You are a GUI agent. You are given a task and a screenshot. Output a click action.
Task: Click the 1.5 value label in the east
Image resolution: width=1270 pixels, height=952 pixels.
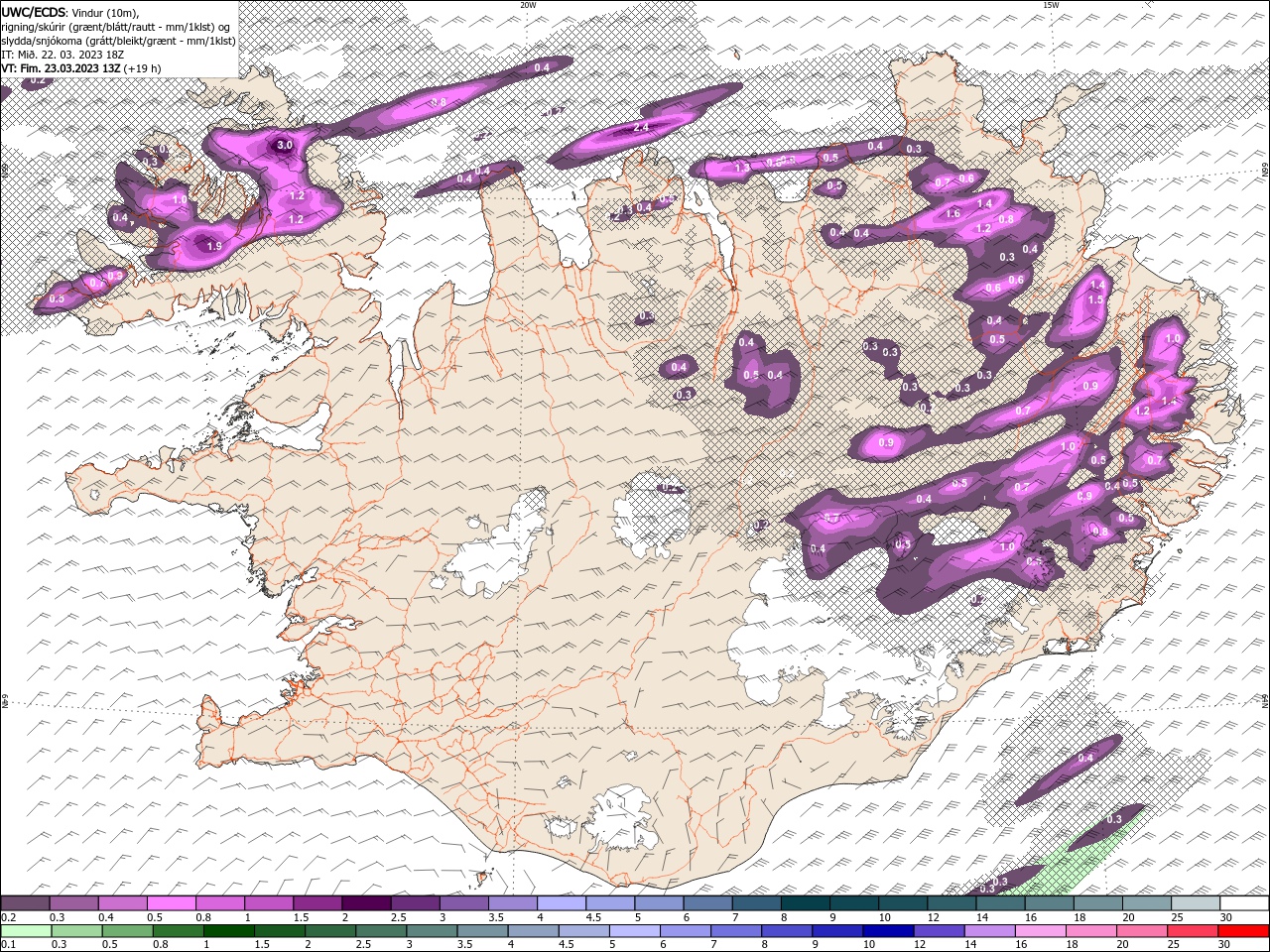coord(1096,299)
